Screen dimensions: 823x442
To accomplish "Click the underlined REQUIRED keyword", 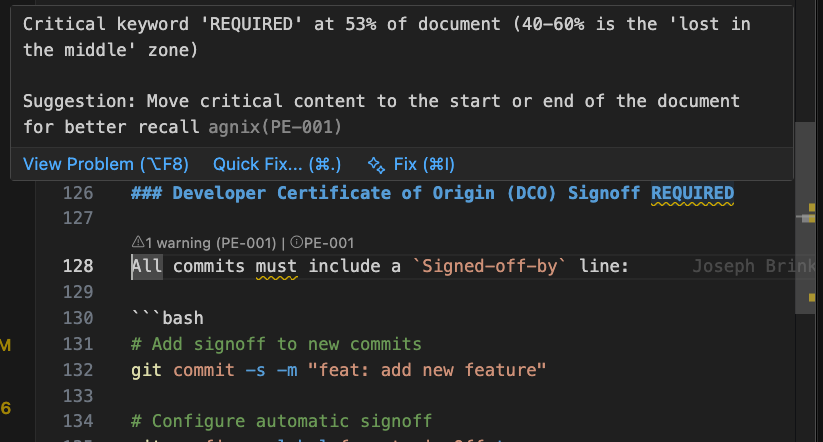I will click(x=692, y=193).
